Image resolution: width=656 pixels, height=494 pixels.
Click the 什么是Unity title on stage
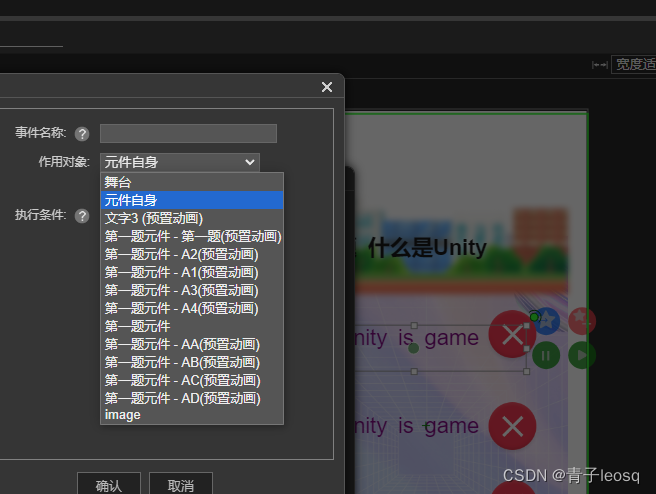click(427, 248)
